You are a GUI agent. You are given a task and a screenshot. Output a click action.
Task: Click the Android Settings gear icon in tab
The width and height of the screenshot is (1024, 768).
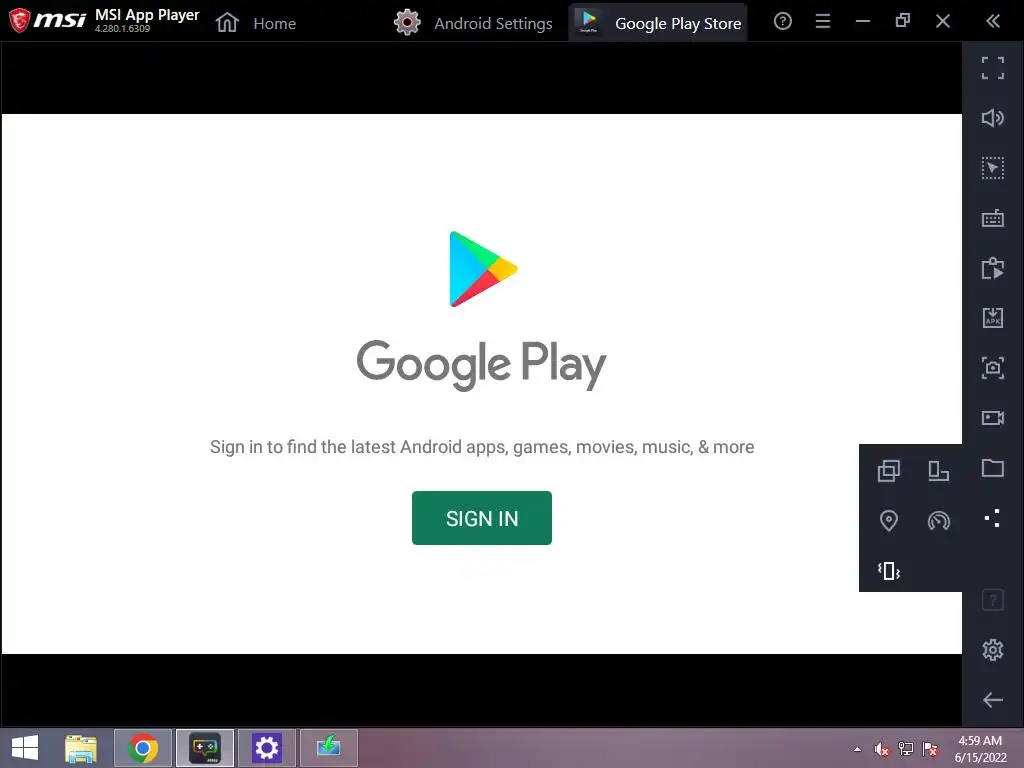[407, 23]
